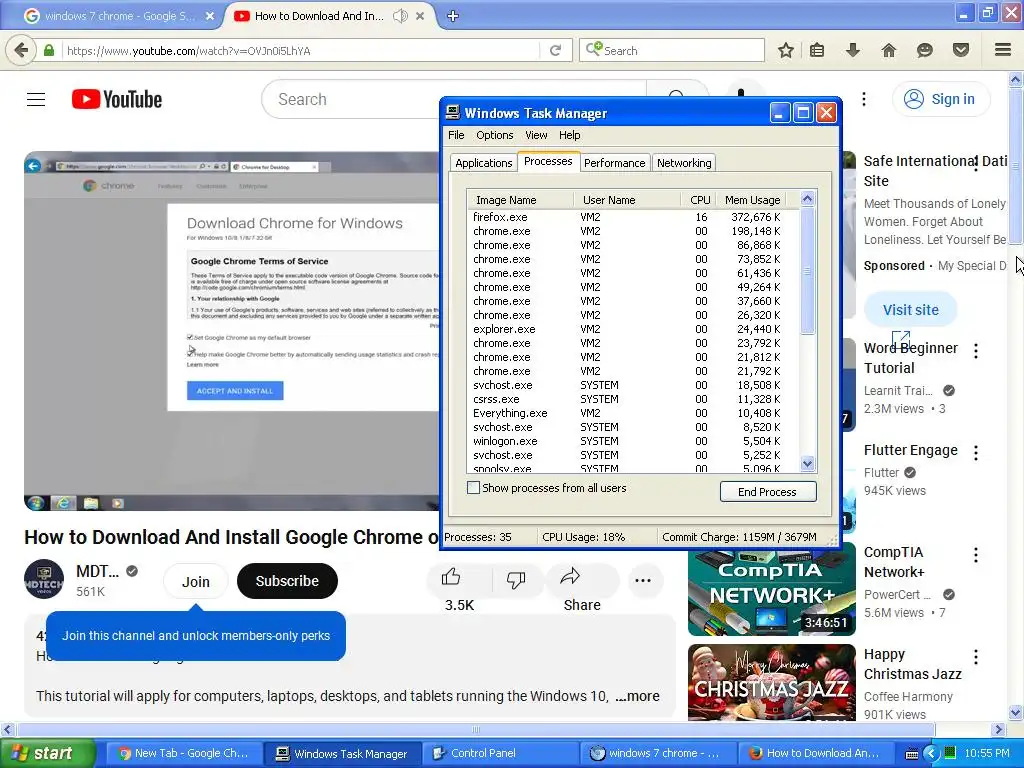The image size is (1024, 768).
Task: Select the csrss.exe process row
Action: pyautogui.click(x=633, y=399)
